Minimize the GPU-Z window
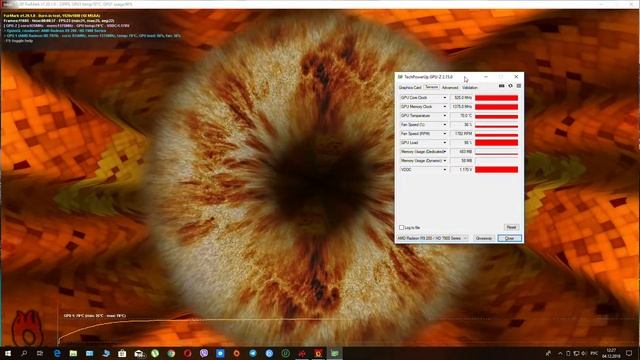Image resolution: width=640 pixels, height=360 pixels. point(486,77)
